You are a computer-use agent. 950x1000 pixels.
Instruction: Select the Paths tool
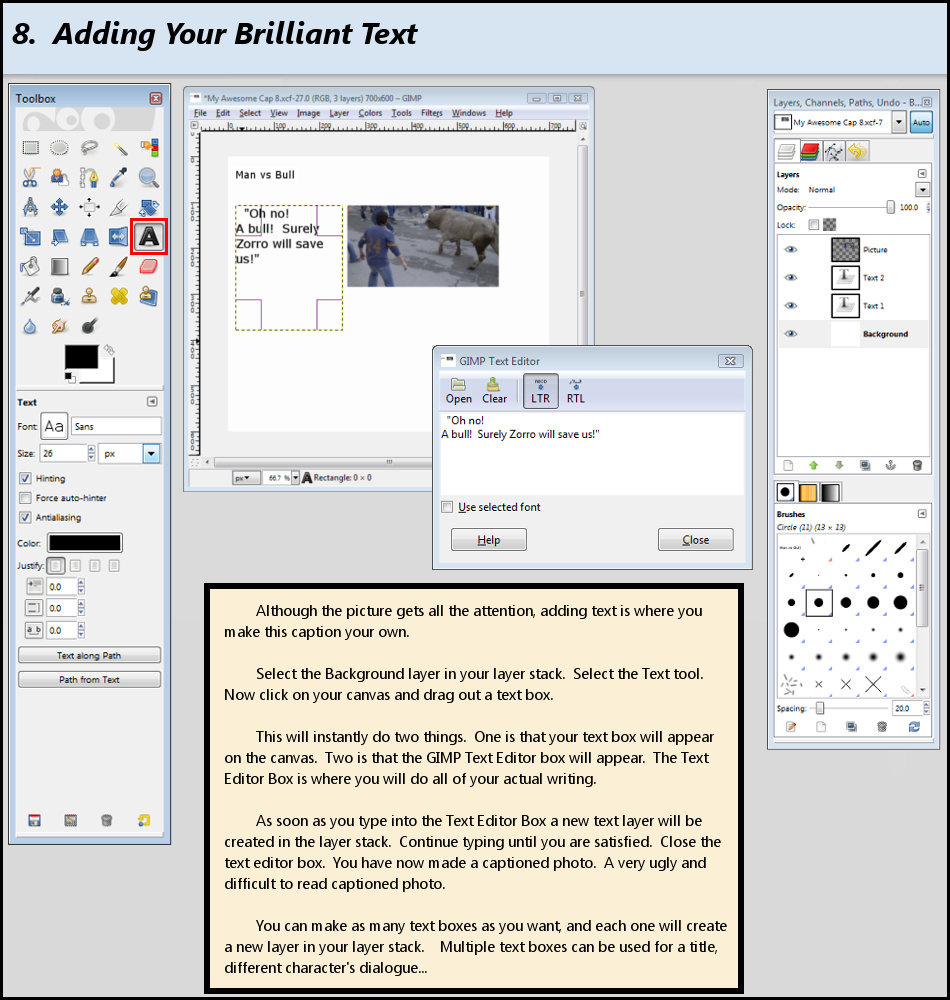click(89, 177)
